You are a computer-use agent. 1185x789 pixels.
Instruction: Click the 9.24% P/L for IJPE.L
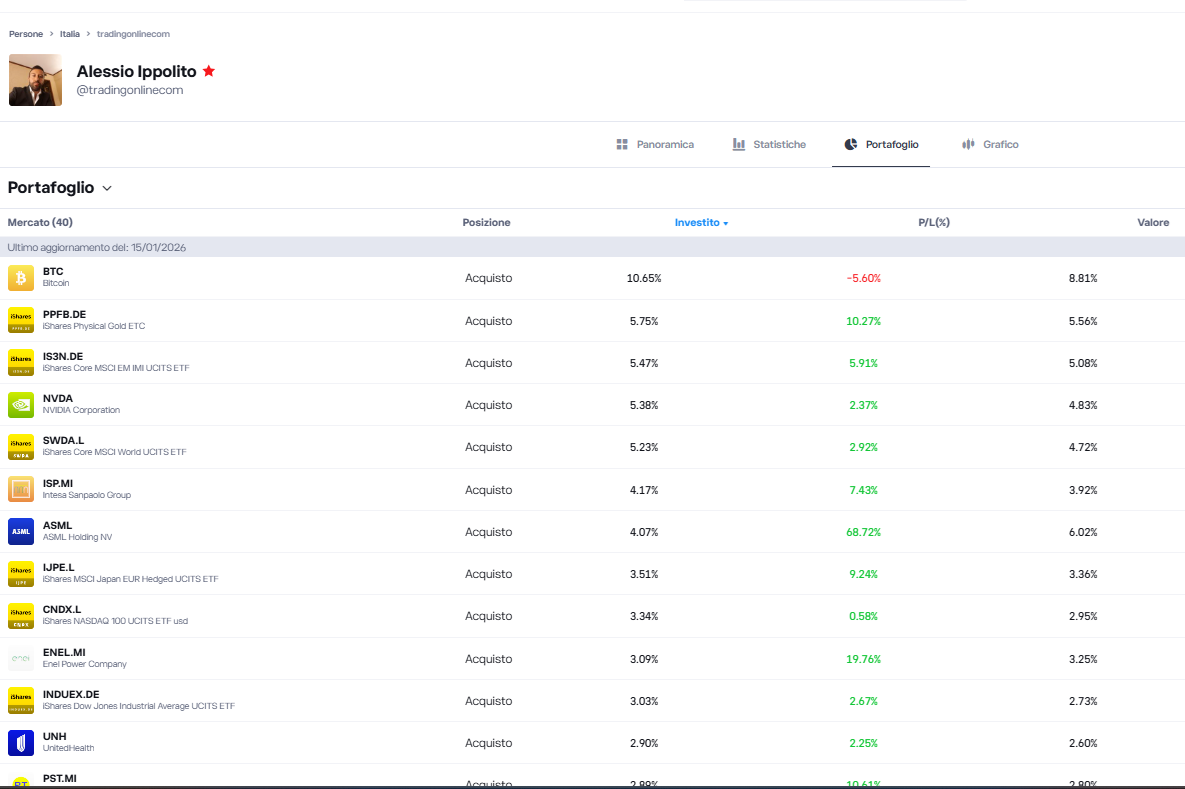(863, 574)
